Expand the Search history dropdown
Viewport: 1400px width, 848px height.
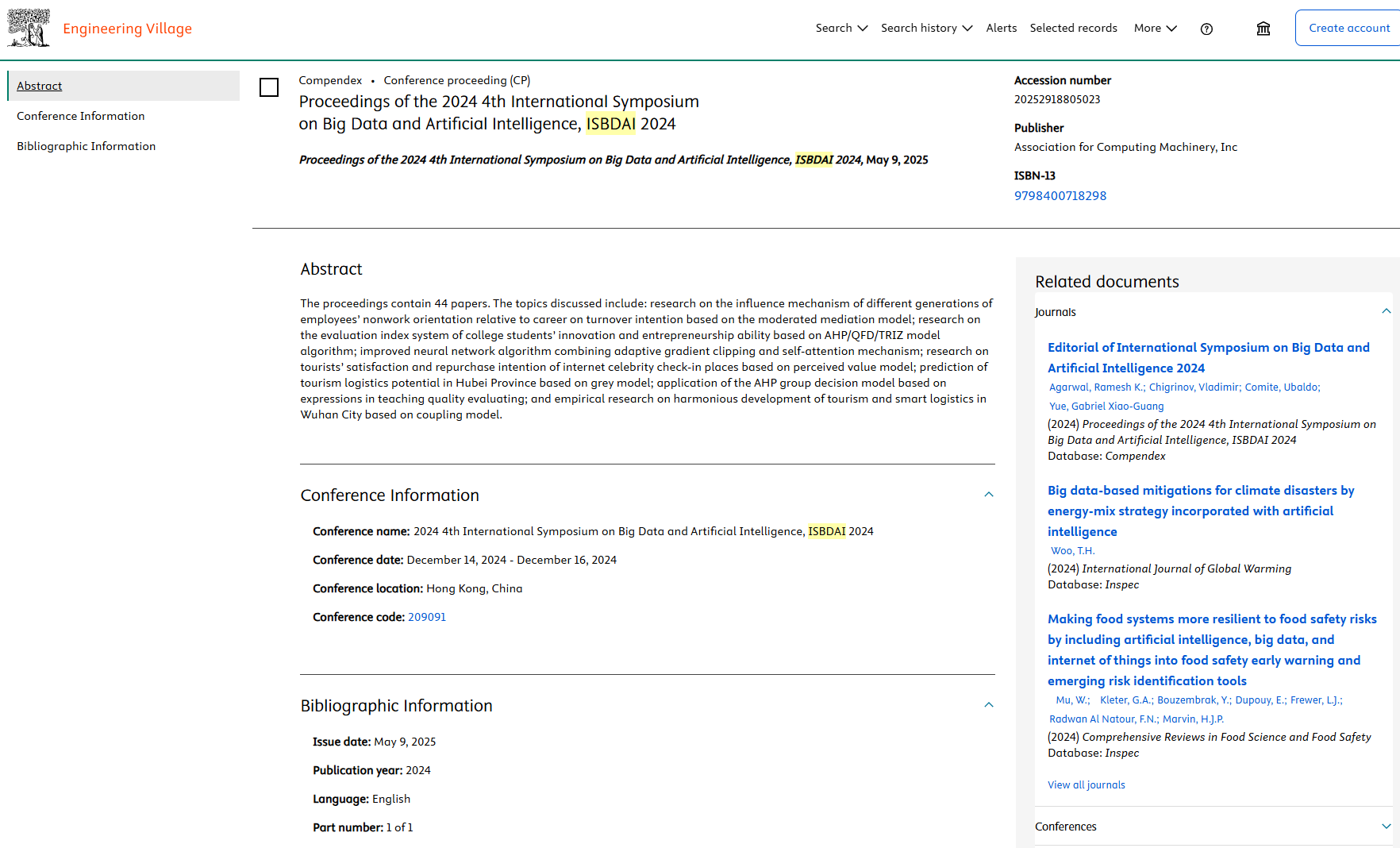tap(926, 28)
